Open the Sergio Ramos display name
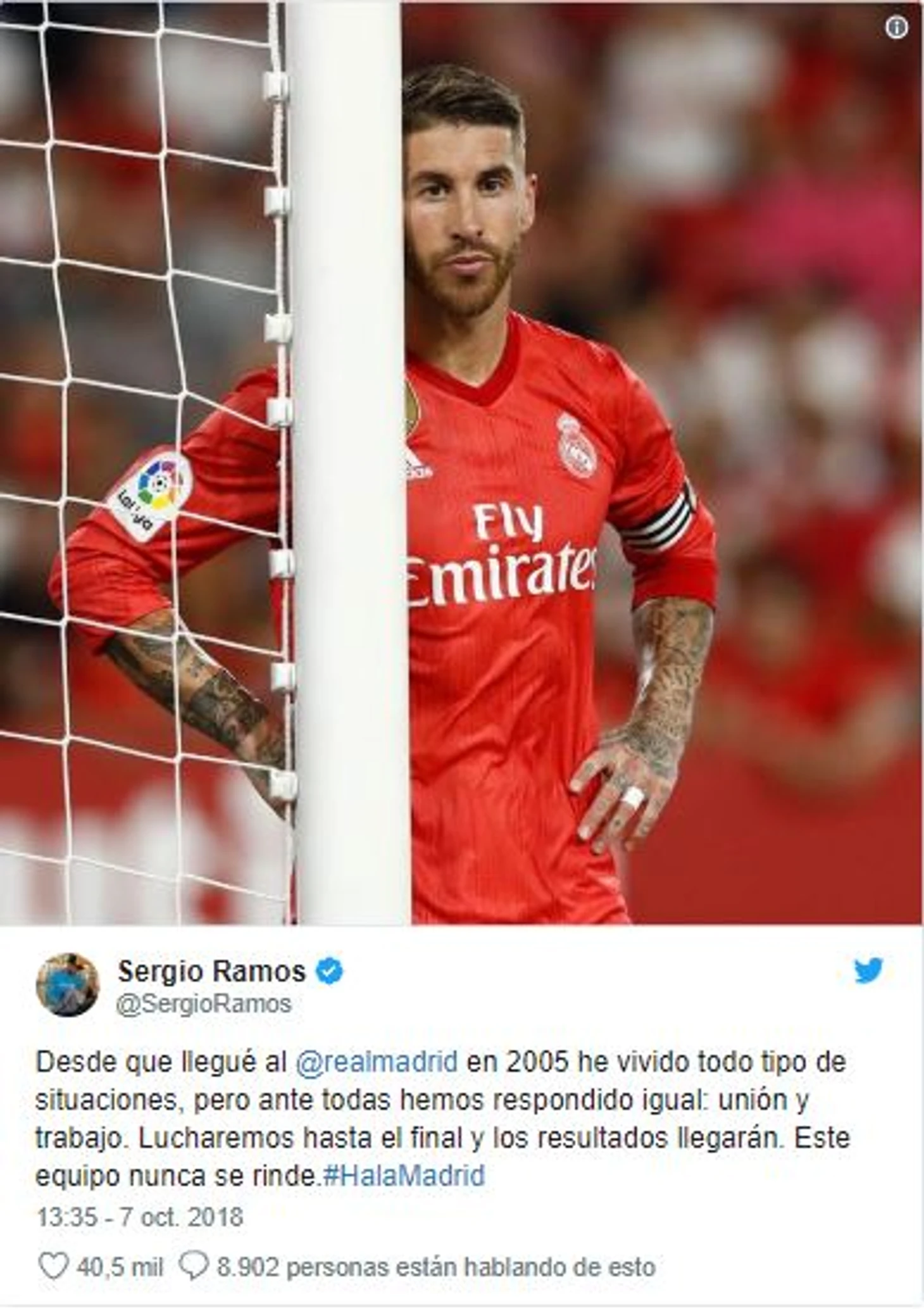The image size is (924, 1309). [x=212, y=971]
